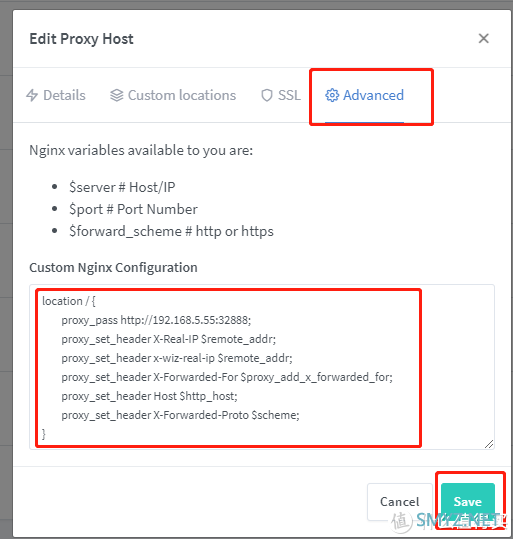This screenshot has width=513, height=539.
Task: Click the lightning bolt icon beside Details
Action: click(x=32, y=95)
